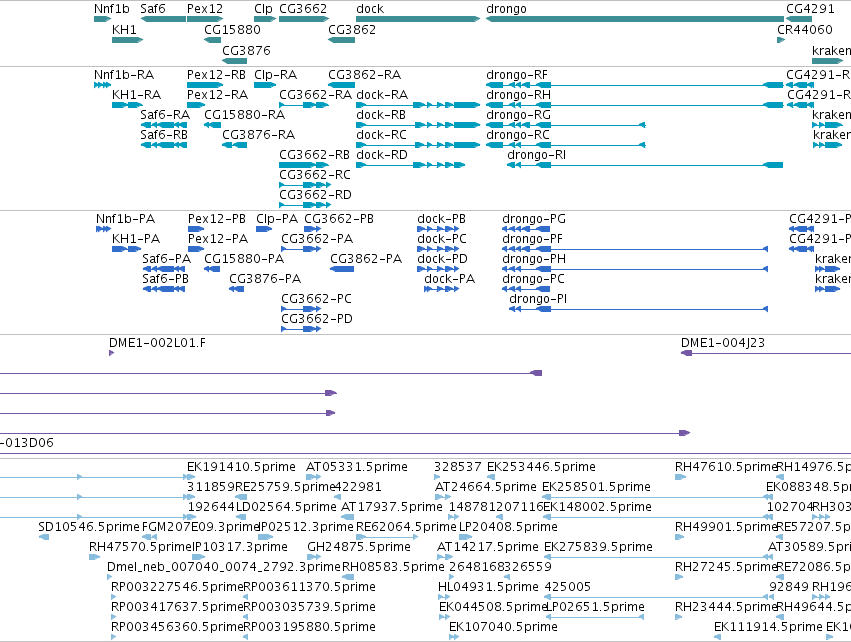Select transcript dock-RB
This screenshot has height=642, width=851.
(x=418, y=125)
